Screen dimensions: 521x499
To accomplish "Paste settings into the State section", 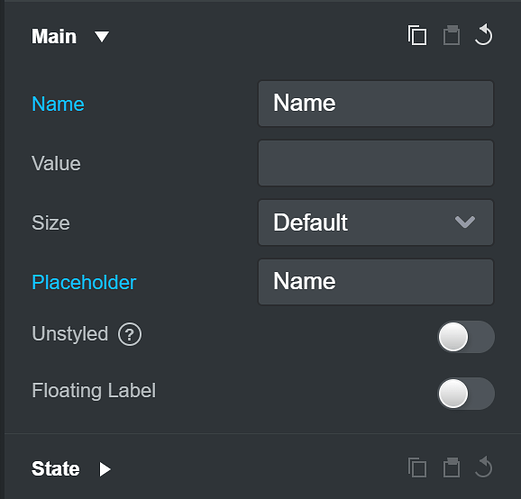I will (451, 467).
